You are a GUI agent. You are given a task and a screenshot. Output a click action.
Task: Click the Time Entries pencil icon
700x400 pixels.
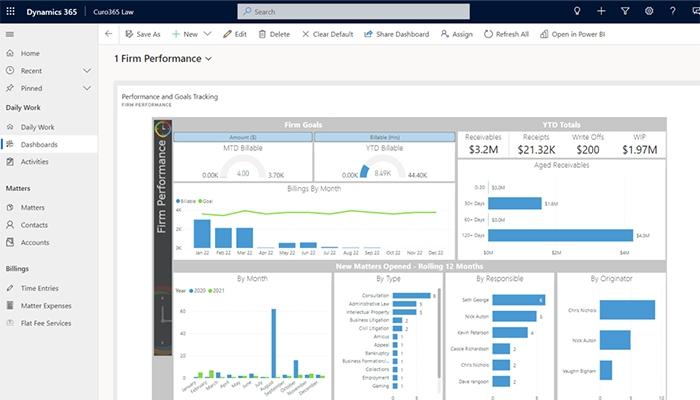10,288
